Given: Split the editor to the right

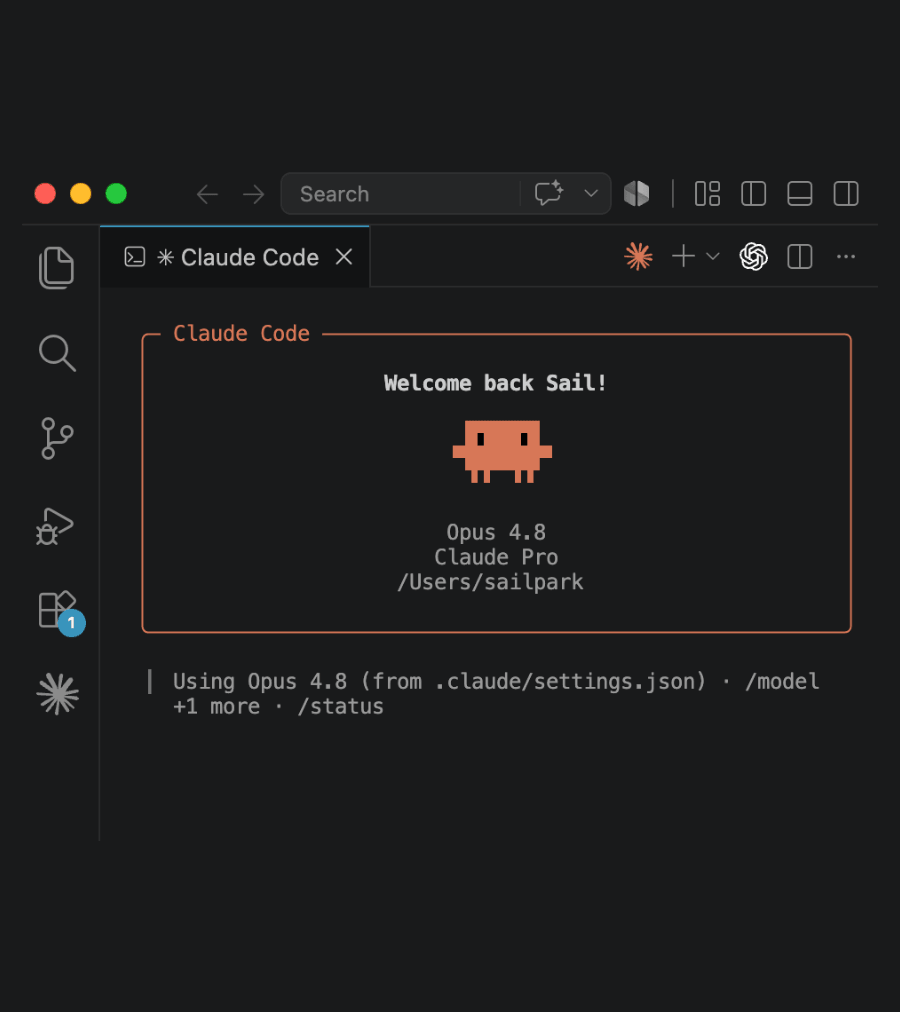Looking at the screenshot, I should (800, 257).
